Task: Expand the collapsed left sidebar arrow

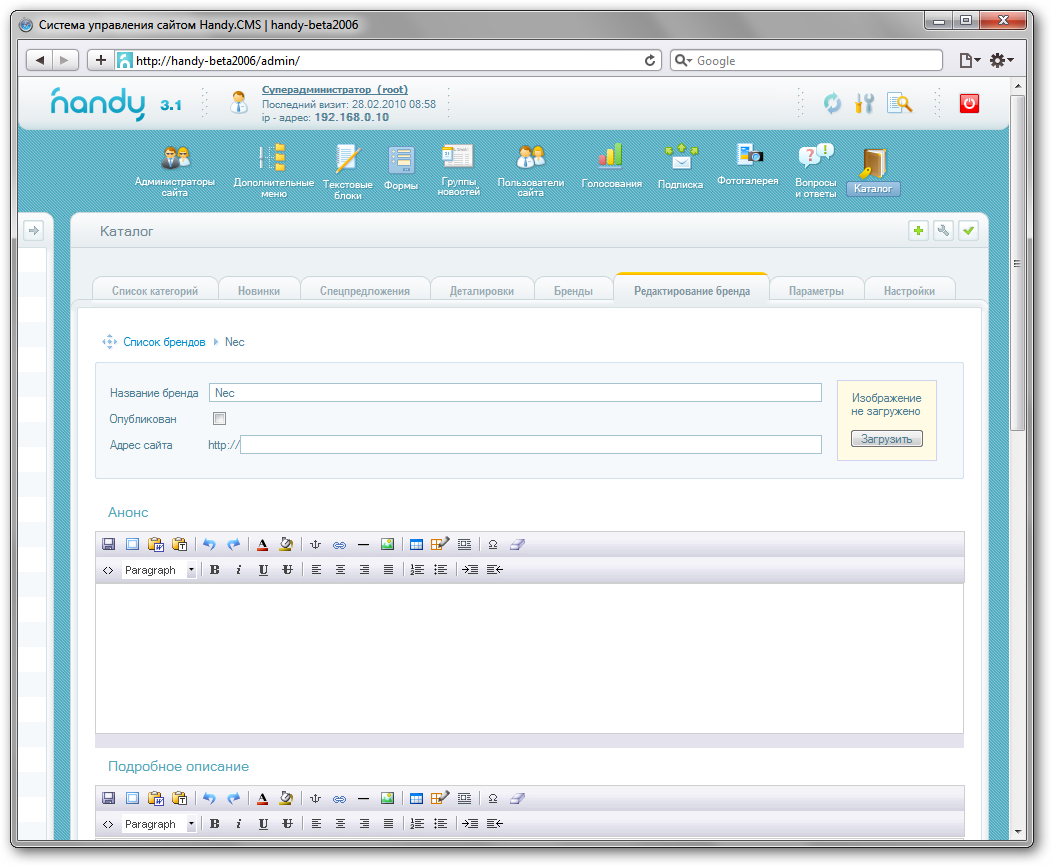Action: click(33, 231)
